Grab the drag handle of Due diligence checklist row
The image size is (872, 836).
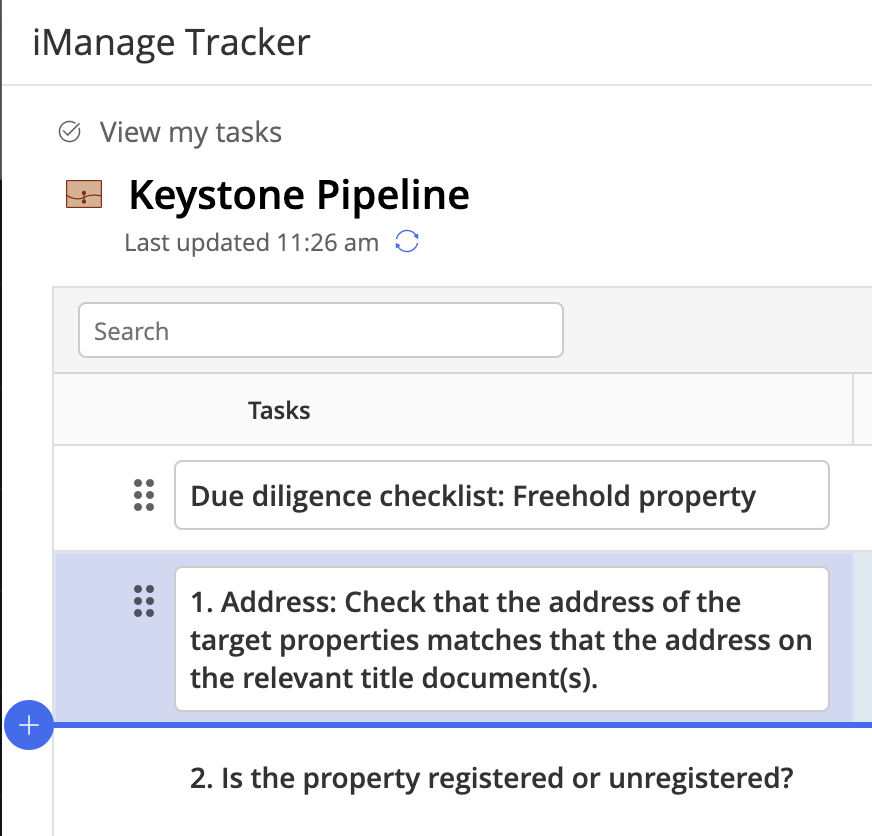click(144, 495)
